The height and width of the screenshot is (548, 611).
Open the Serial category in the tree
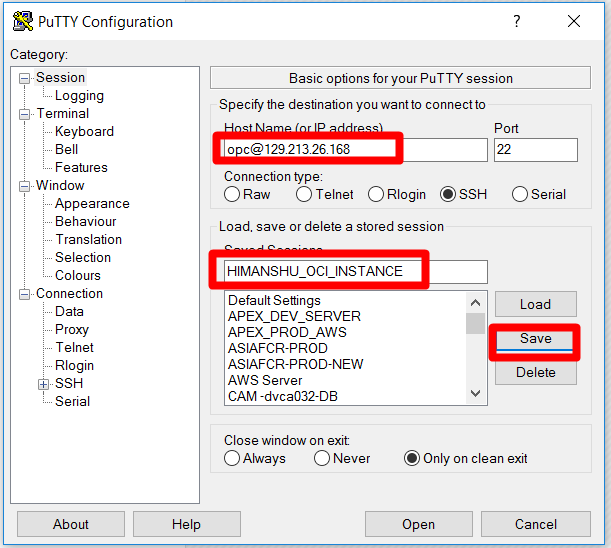click(x=72, y=401)
